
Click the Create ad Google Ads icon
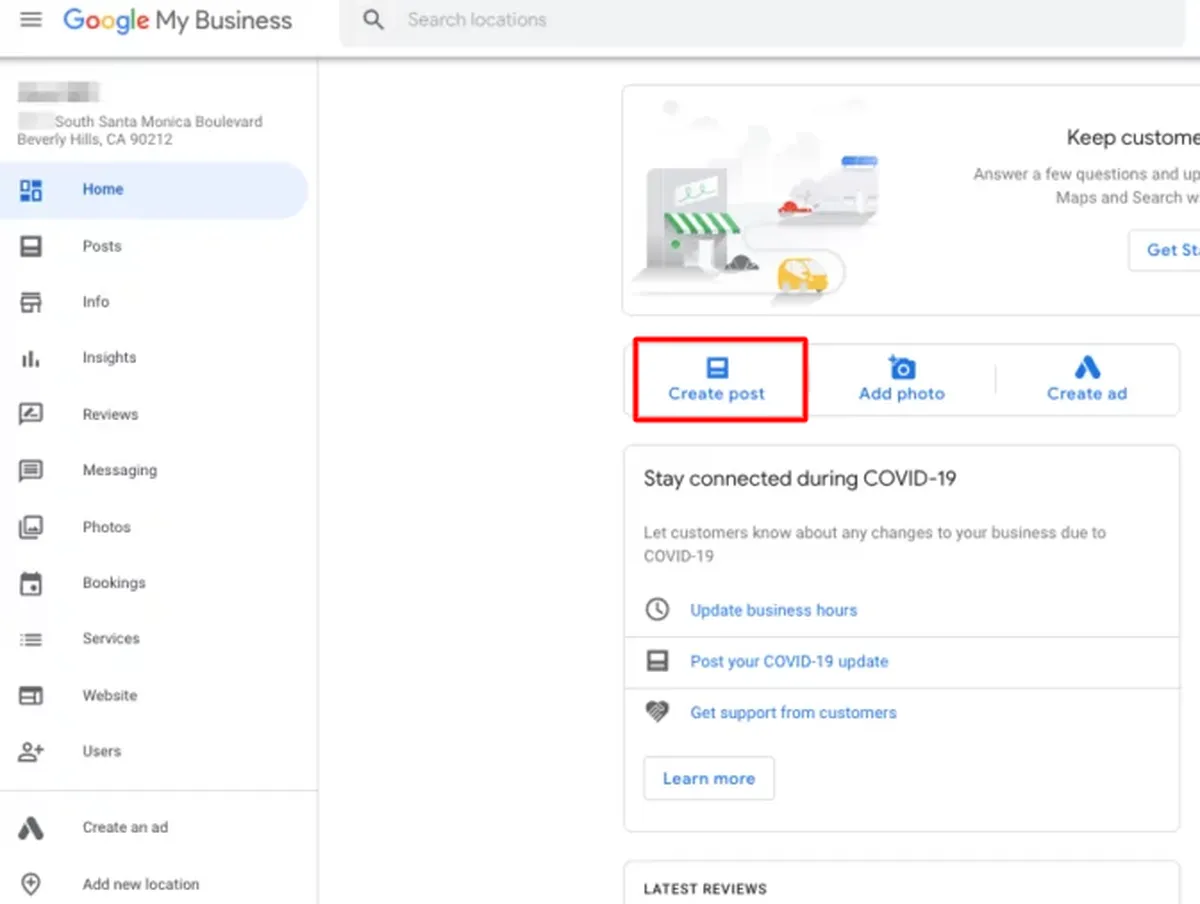[1087, 367]
